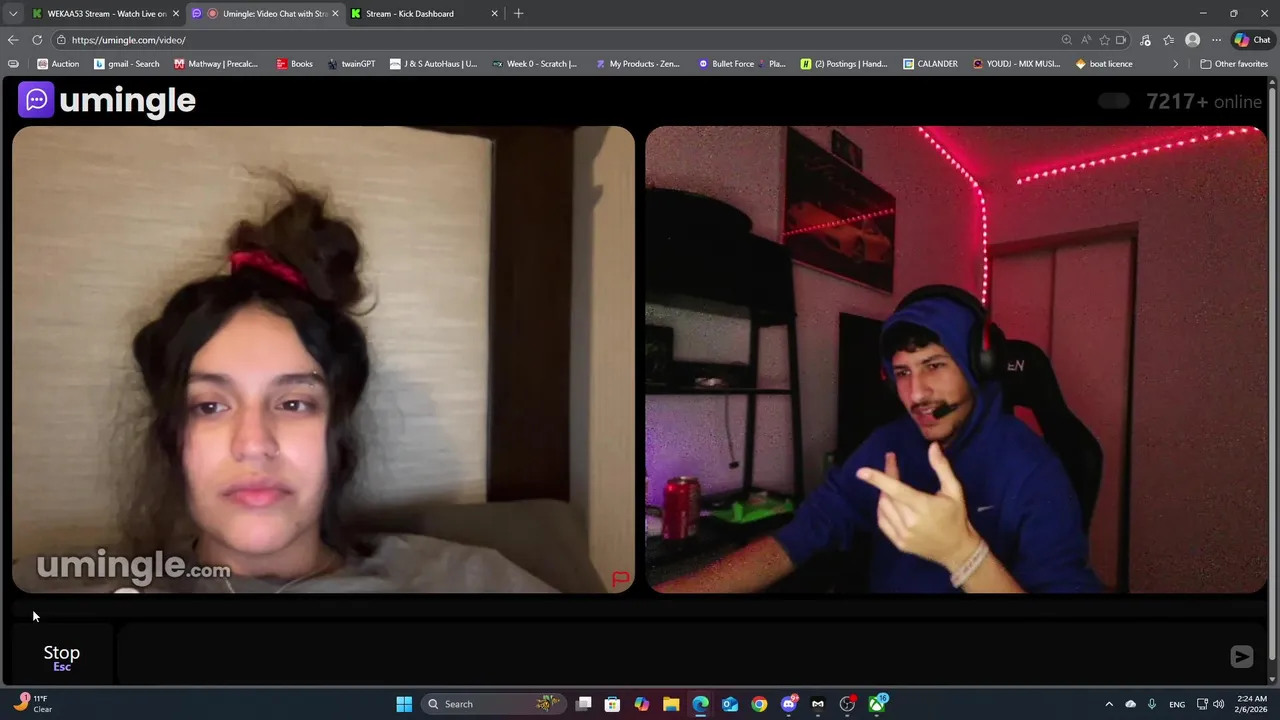Open Xbox app from taskbar

(x=877, y=704)
